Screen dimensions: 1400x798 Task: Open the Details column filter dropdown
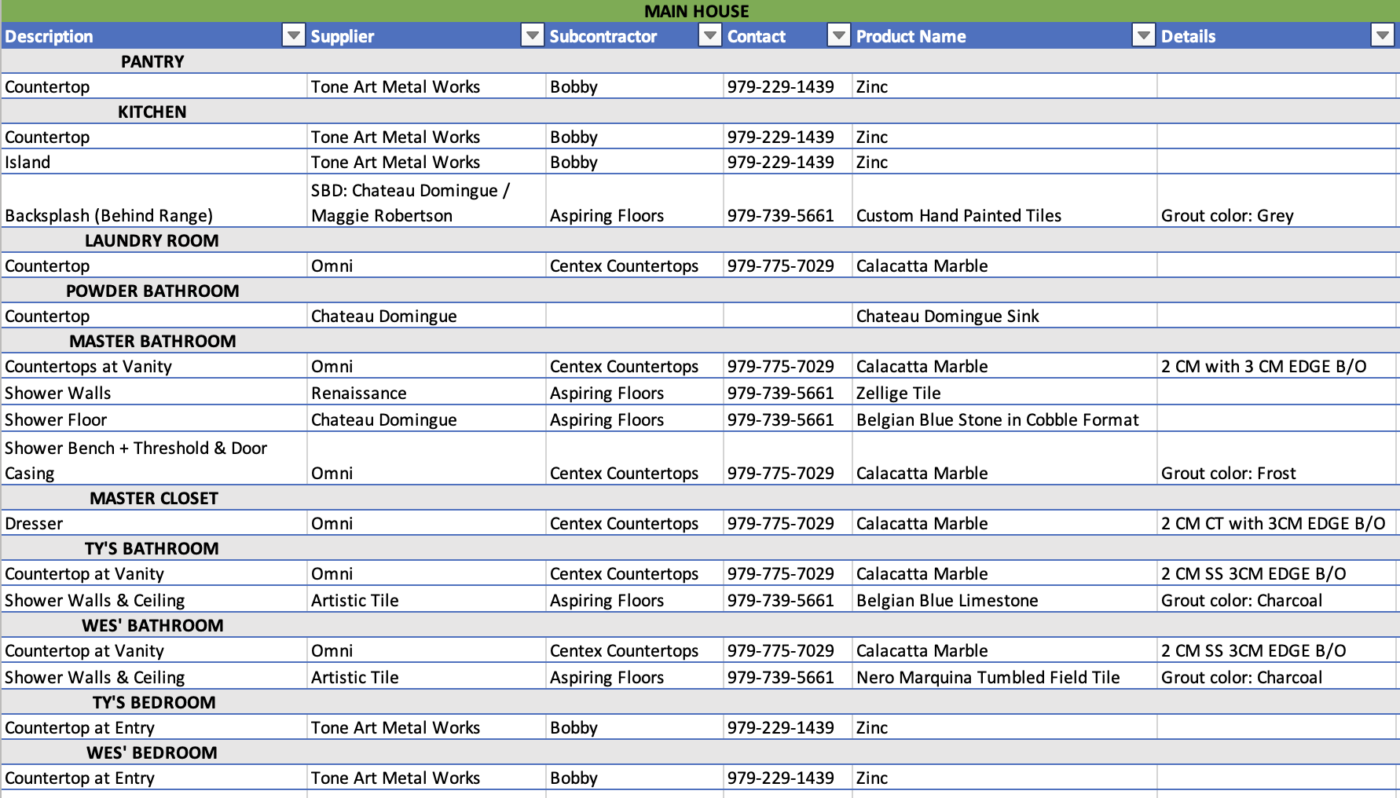click(1382, 36)
